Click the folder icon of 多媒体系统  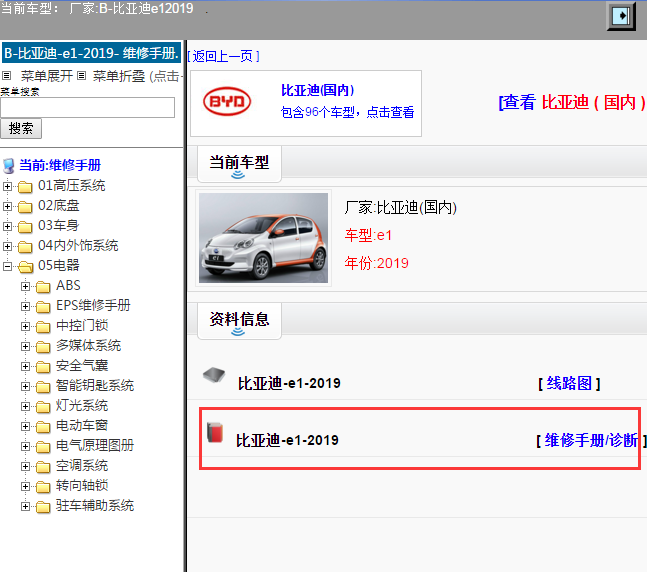[x=43, y=347]
